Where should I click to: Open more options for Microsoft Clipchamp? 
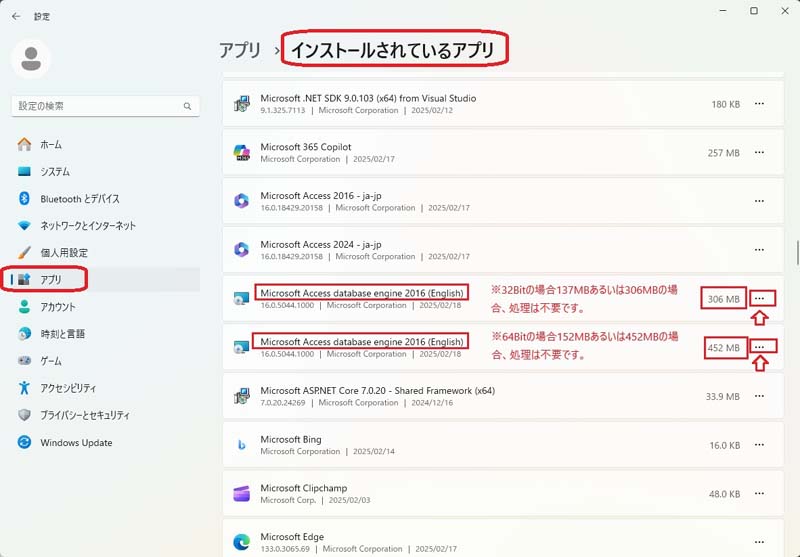pyautogui.click(x=759, y=493)
